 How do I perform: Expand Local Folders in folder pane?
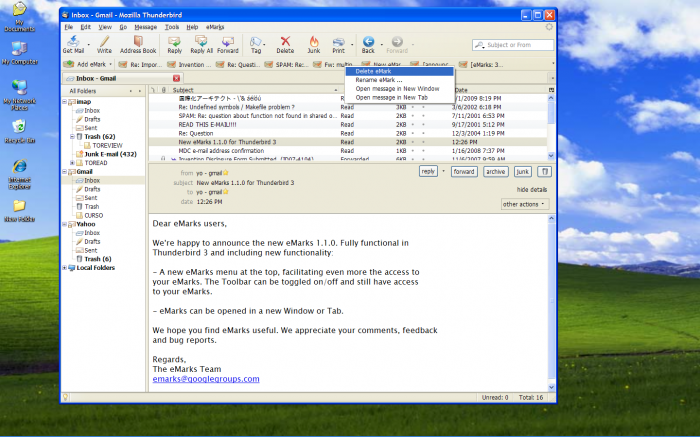[65, 268]
